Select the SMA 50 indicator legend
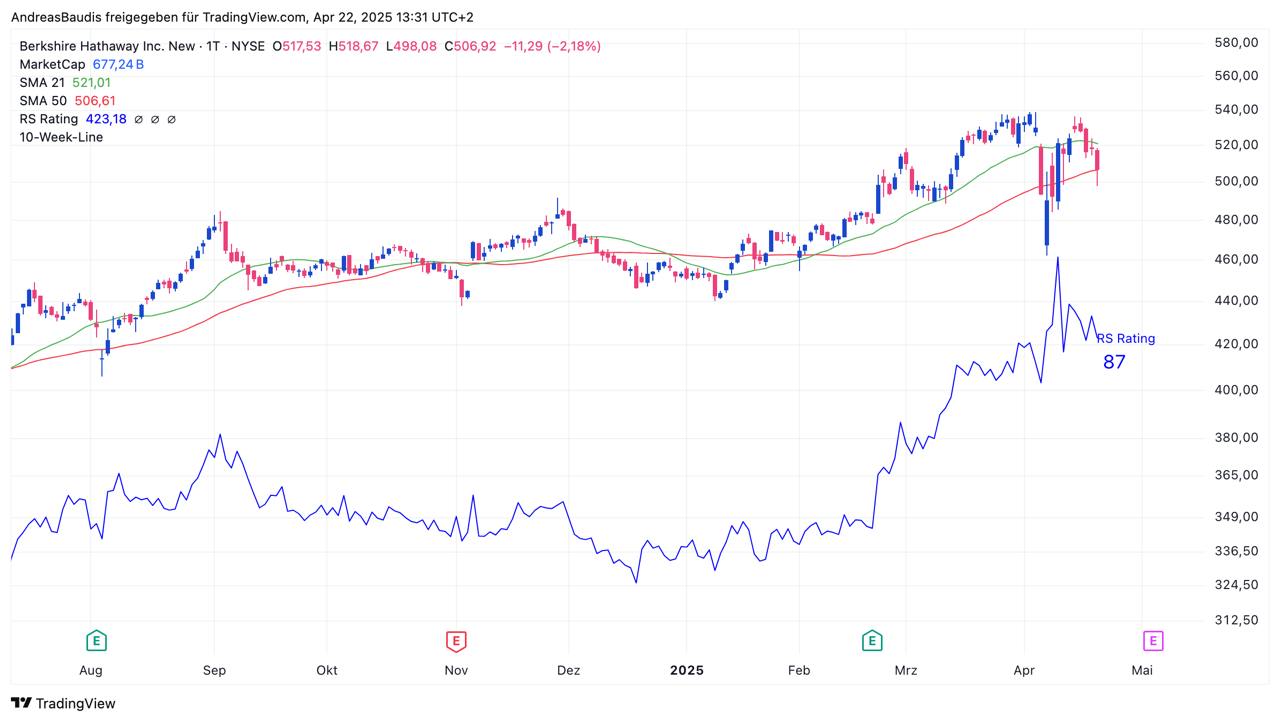 (43, 100)
